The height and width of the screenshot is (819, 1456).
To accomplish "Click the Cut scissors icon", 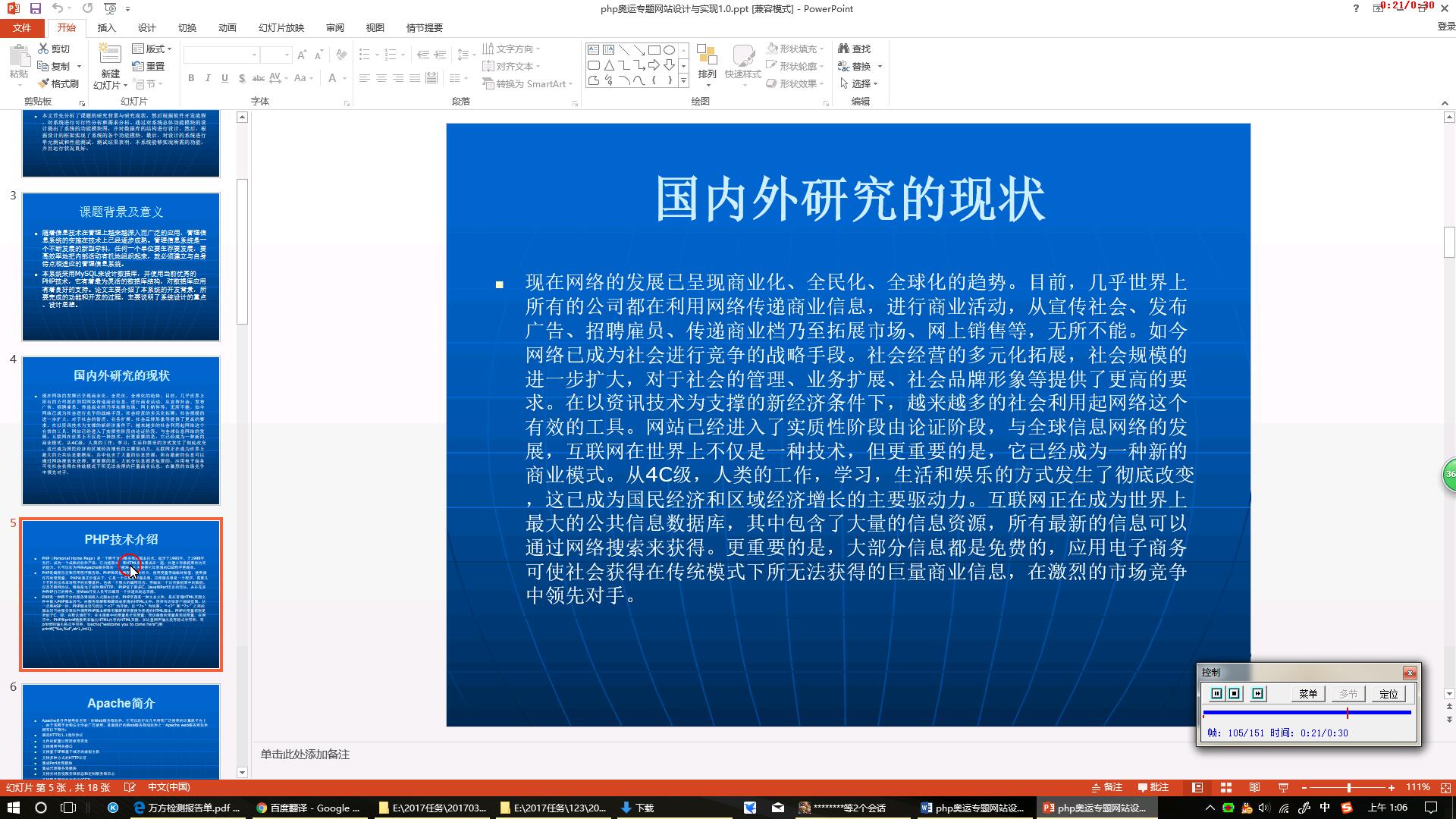I will 43,49.
